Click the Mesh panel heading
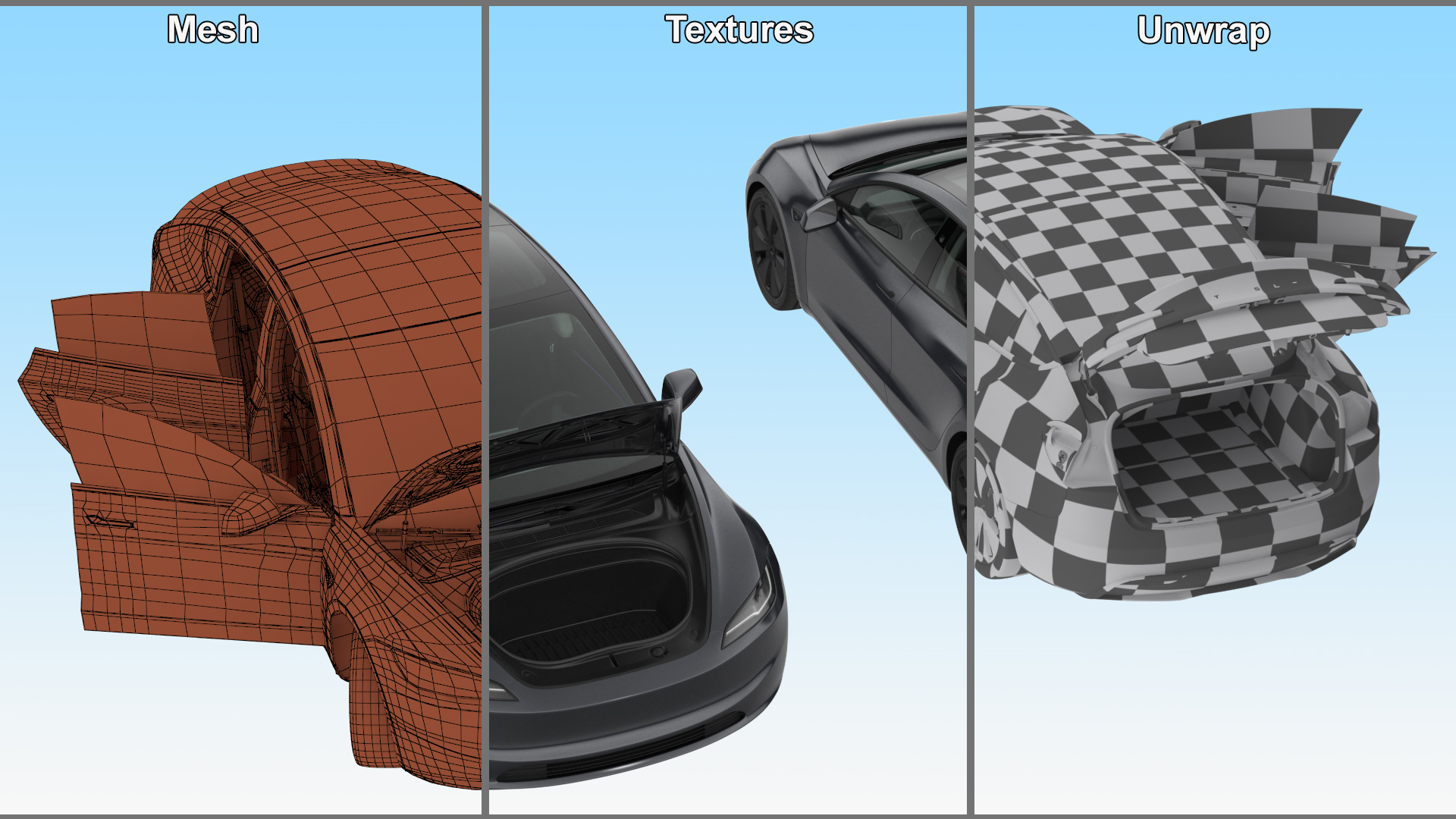 213,30
